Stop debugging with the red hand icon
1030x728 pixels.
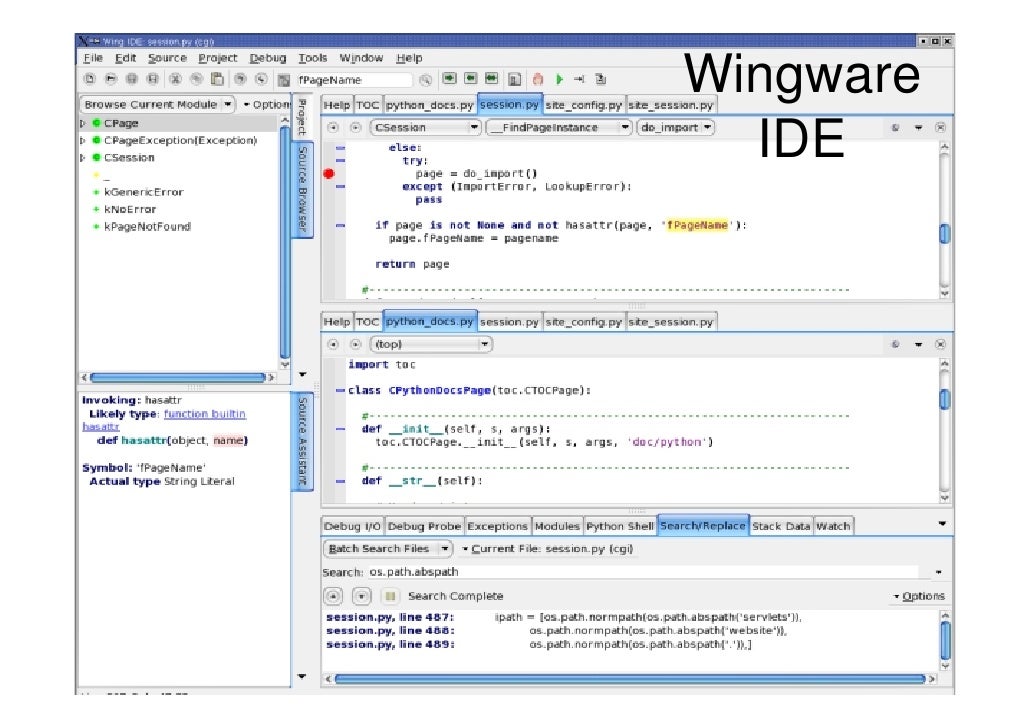(x=538, y=80)
